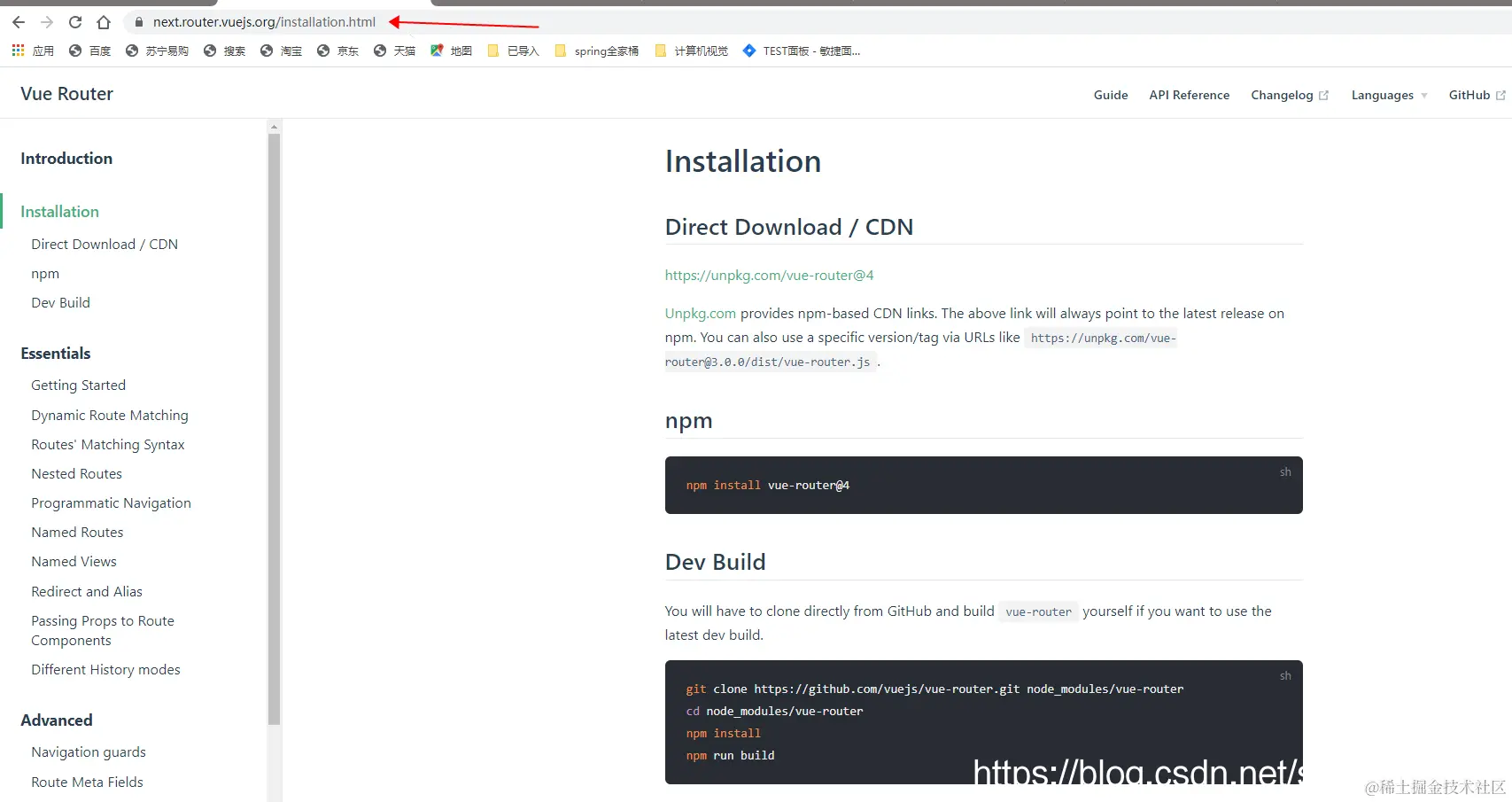
Task: Open the 京东 bookmark
Action: tap(338, 51)
